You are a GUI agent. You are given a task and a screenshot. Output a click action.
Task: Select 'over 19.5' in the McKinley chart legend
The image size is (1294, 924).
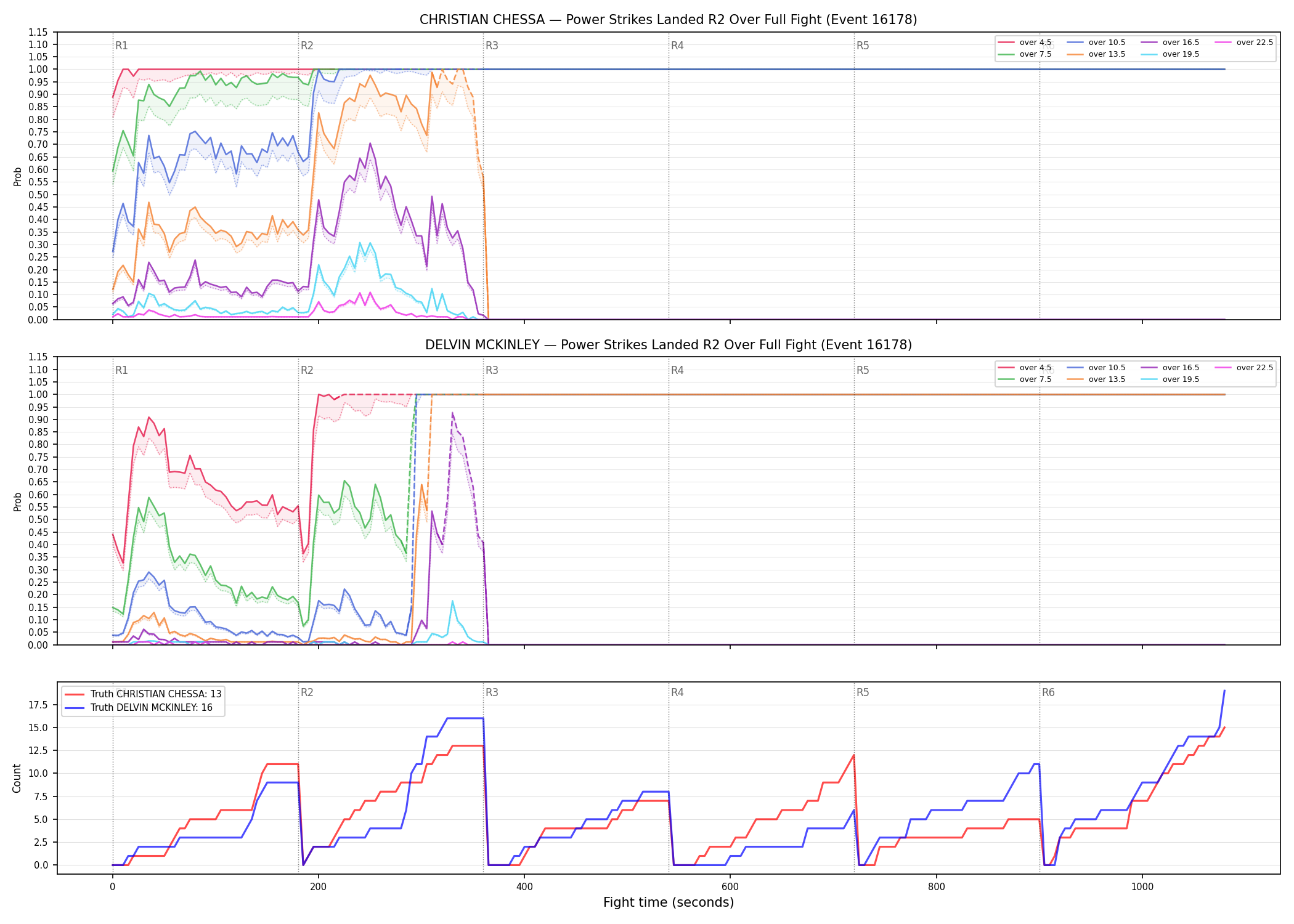[x=1170, y=379]
